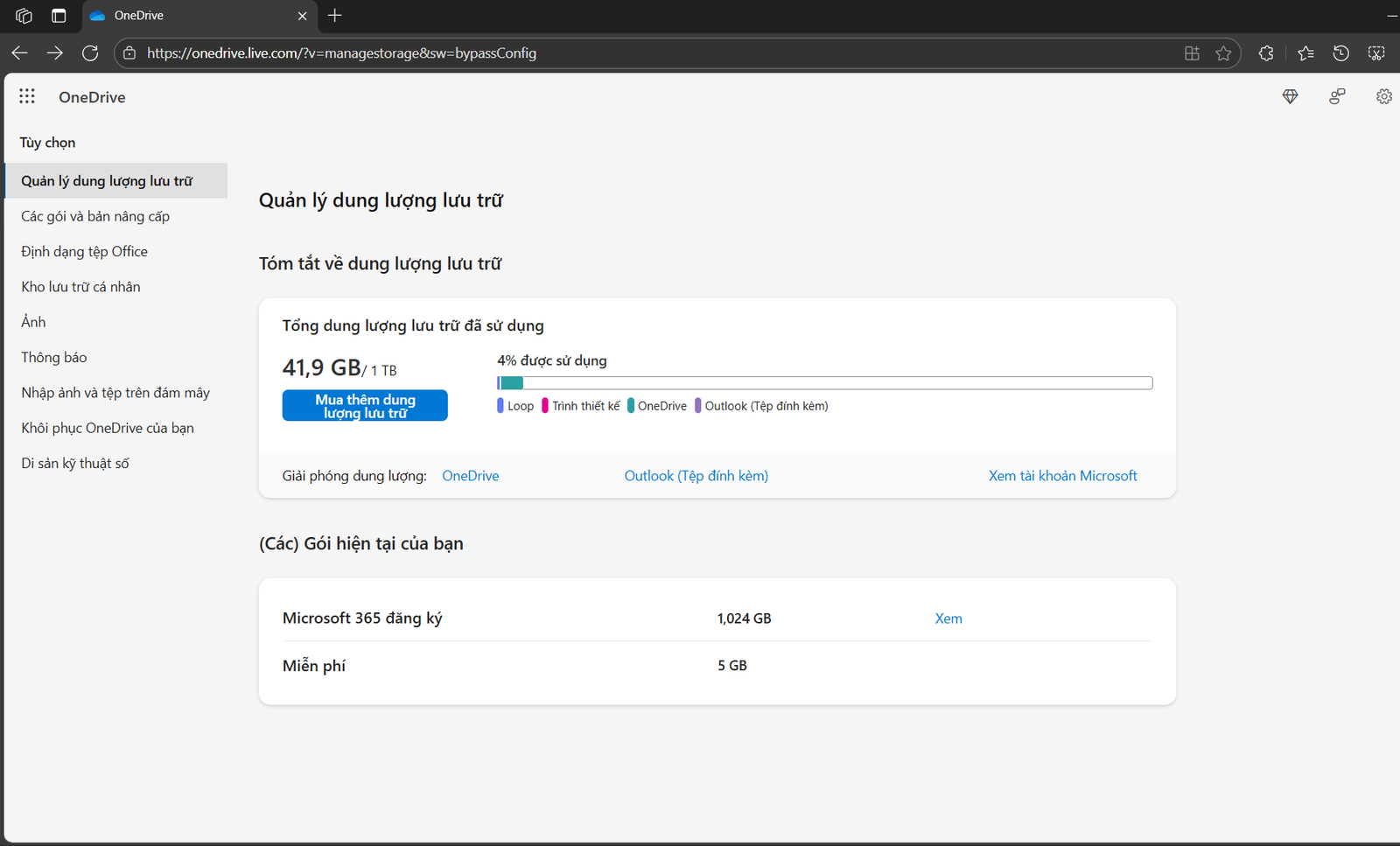
Task: Click Xem link for Microsoft 365 plan
Action: (948, 619)
